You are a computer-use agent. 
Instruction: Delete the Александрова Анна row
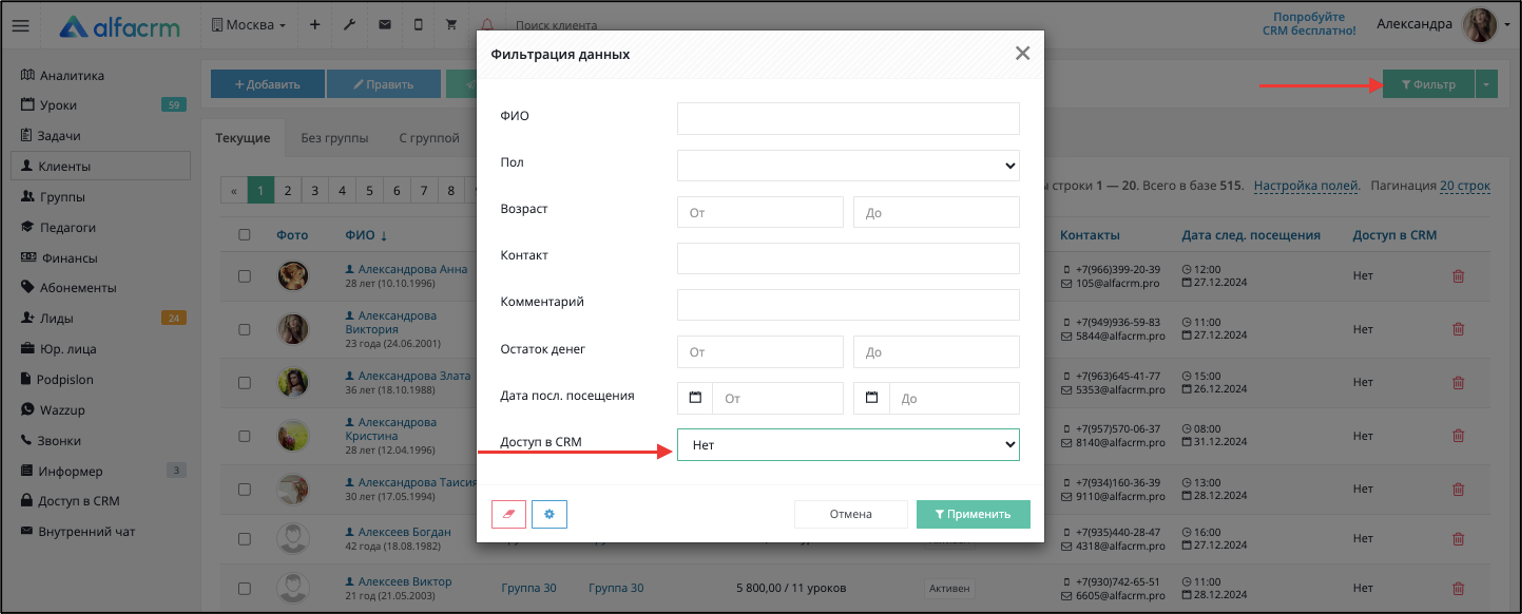1458,276
